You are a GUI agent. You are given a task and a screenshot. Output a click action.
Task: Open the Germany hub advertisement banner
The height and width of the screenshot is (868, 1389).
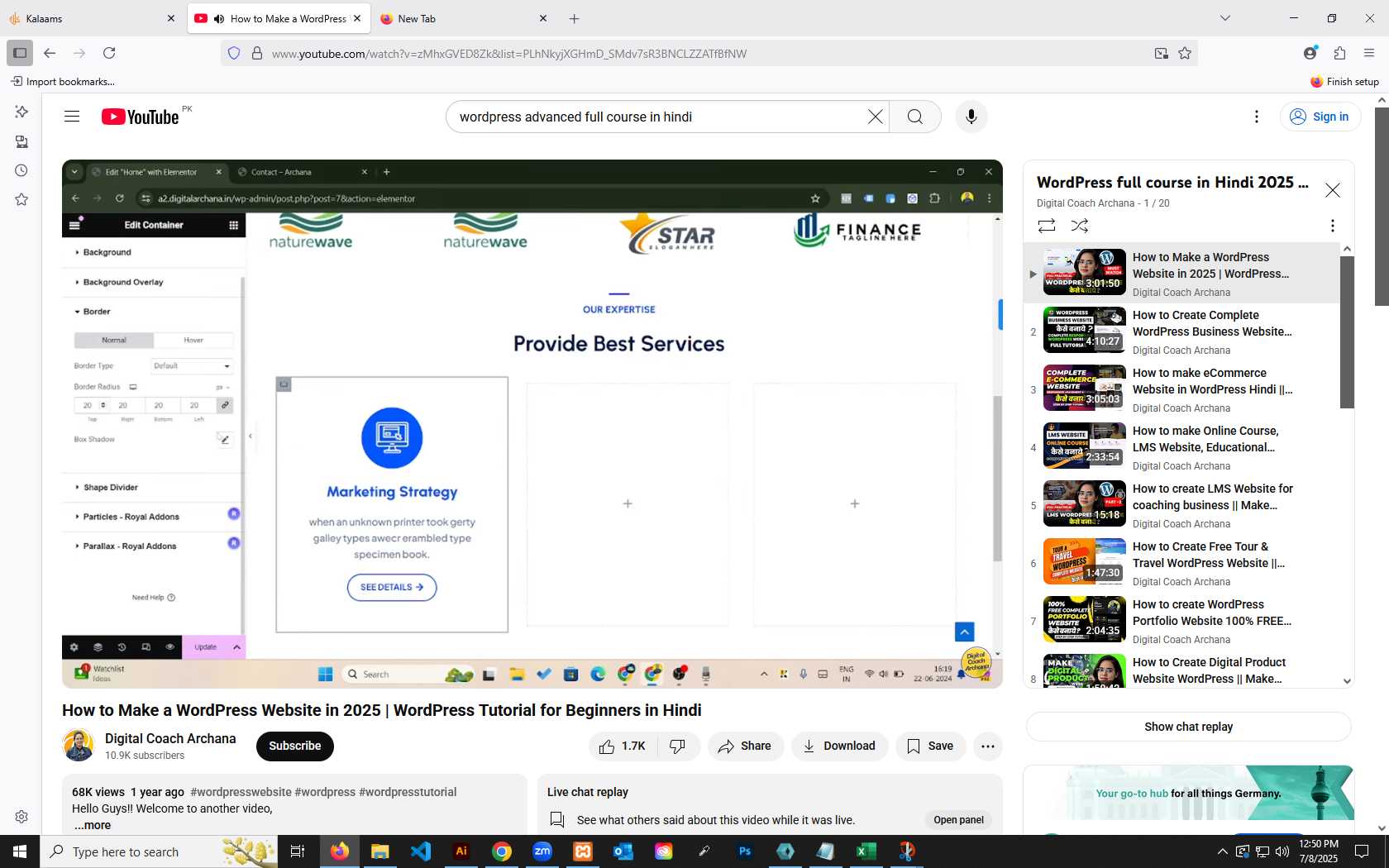pos(1188,794)
